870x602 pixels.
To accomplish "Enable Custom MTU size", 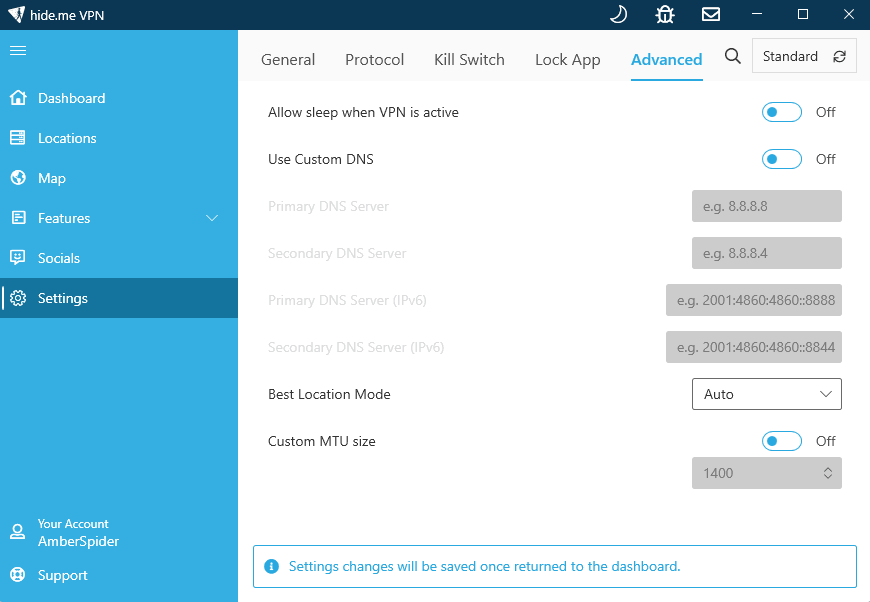I will 781,440.
